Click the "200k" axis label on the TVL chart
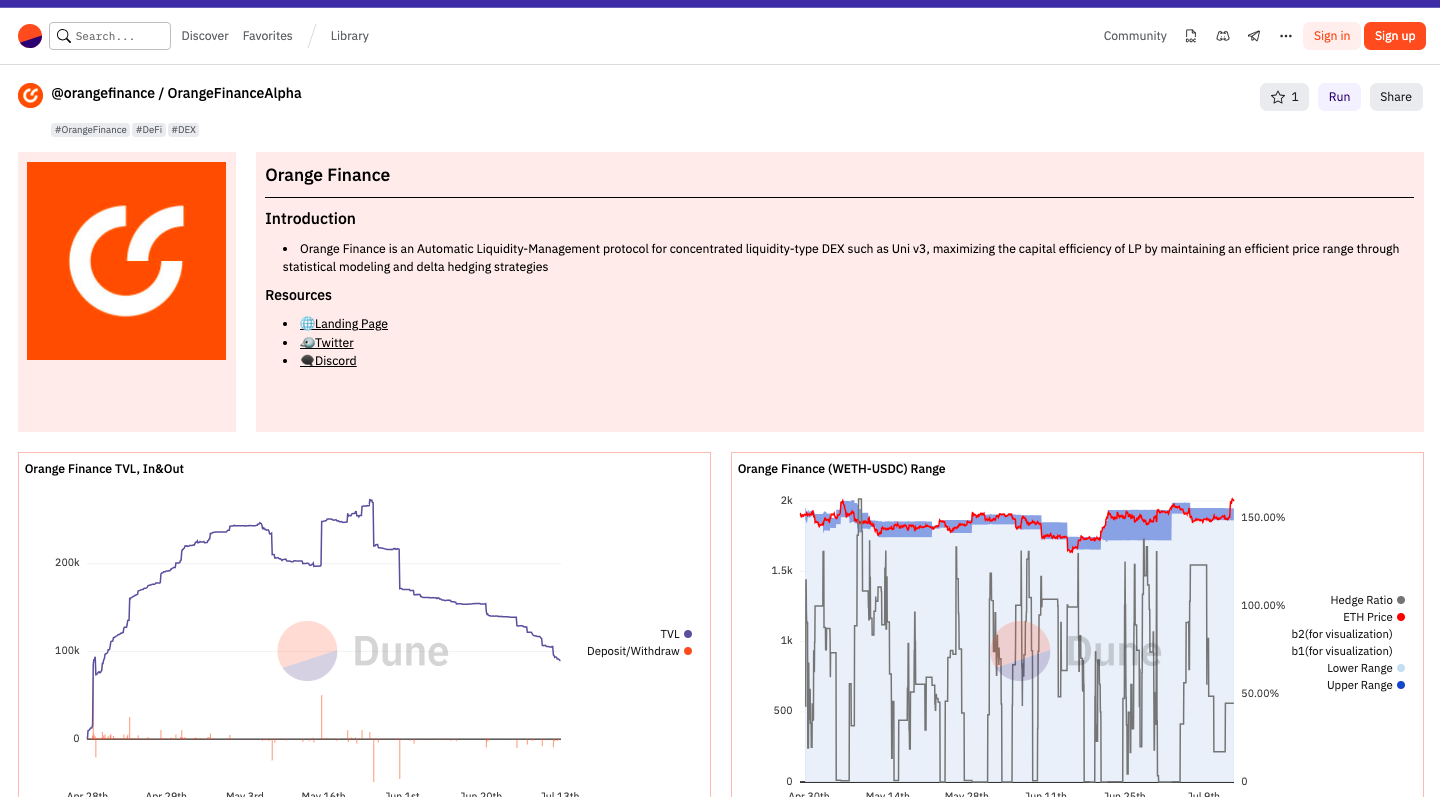Screen dimensions: 1440x797 (x=67, y=563)
